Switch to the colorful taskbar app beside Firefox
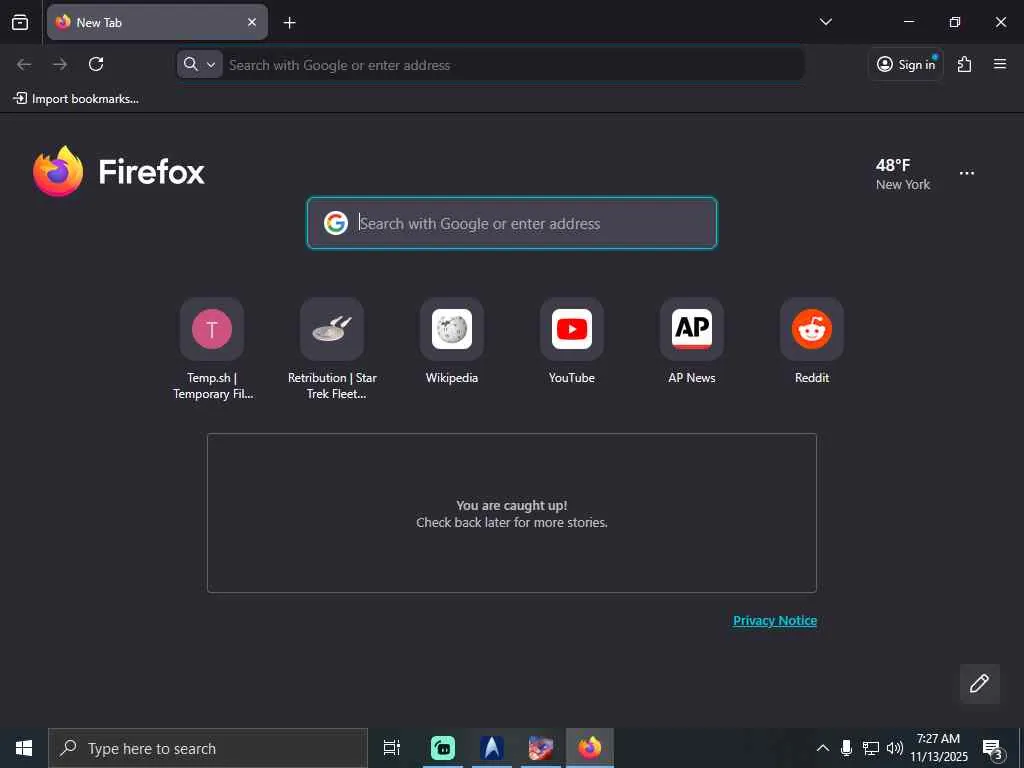Screen dimensions: 1024x768 pyautogui.click(x=541, y=748)
